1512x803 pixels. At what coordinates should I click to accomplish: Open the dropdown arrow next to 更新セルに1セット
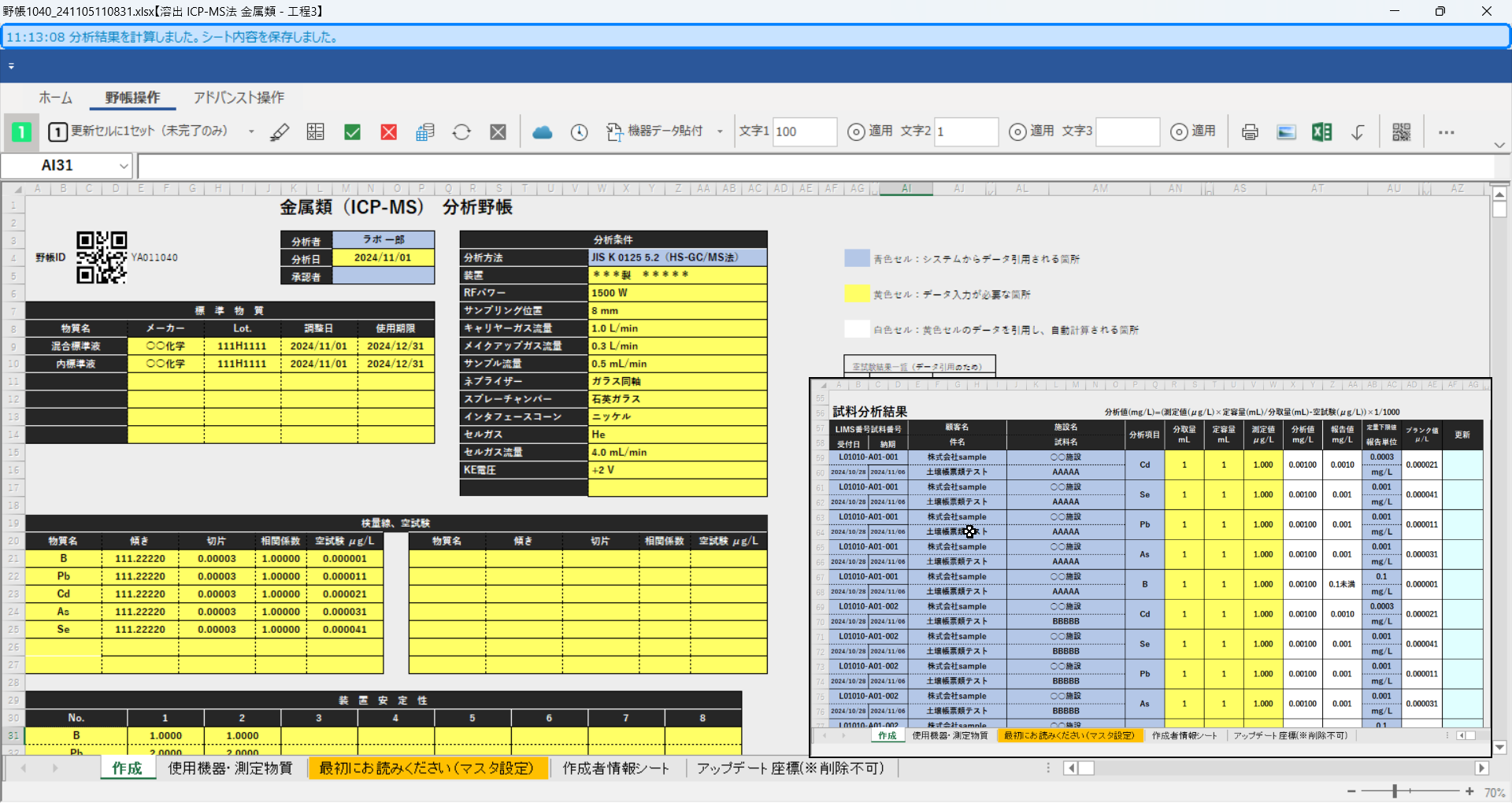(x=251, y=132)
